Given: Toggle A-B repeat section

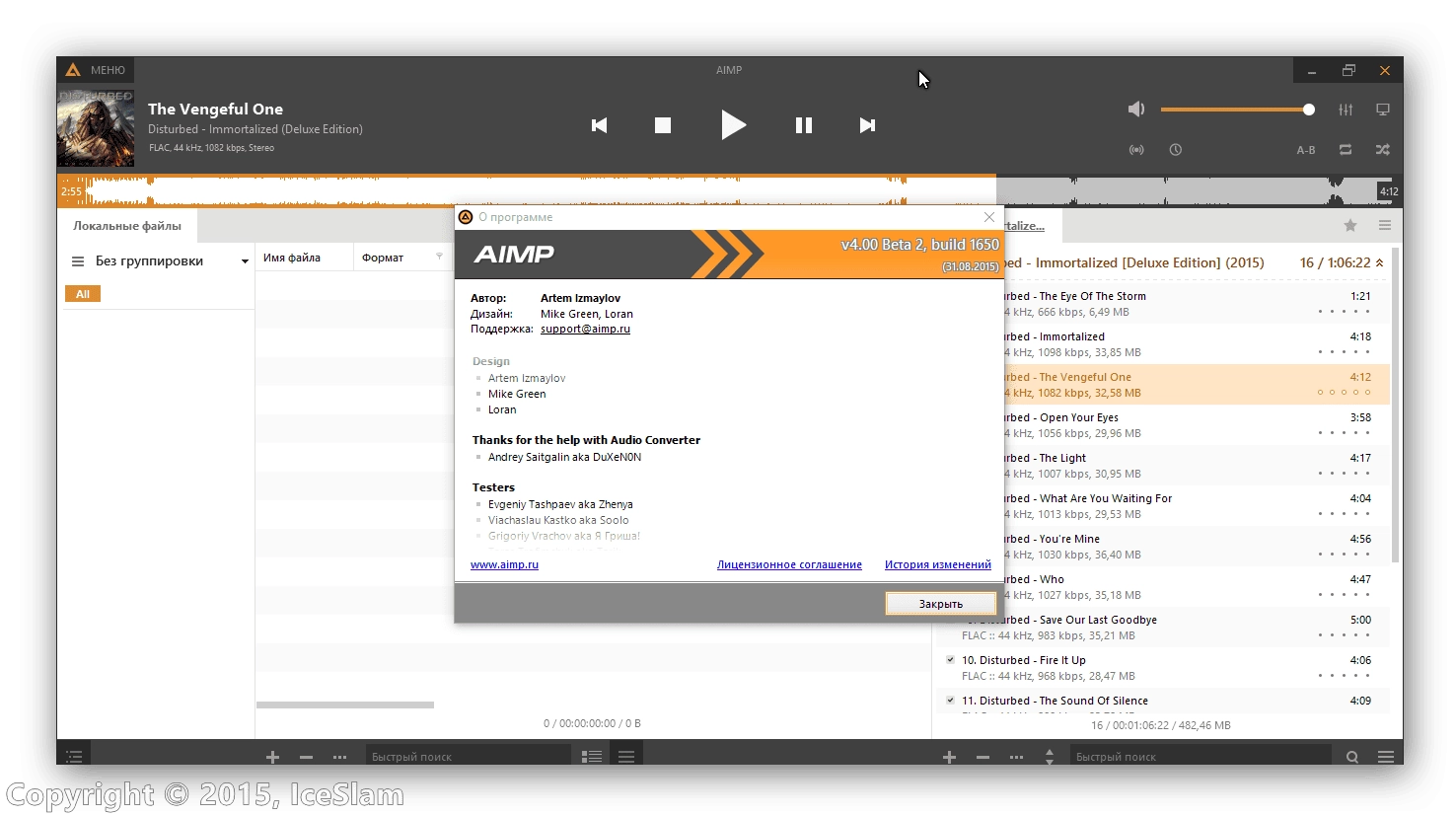Looking at the screenshot, I should 1306,150.
